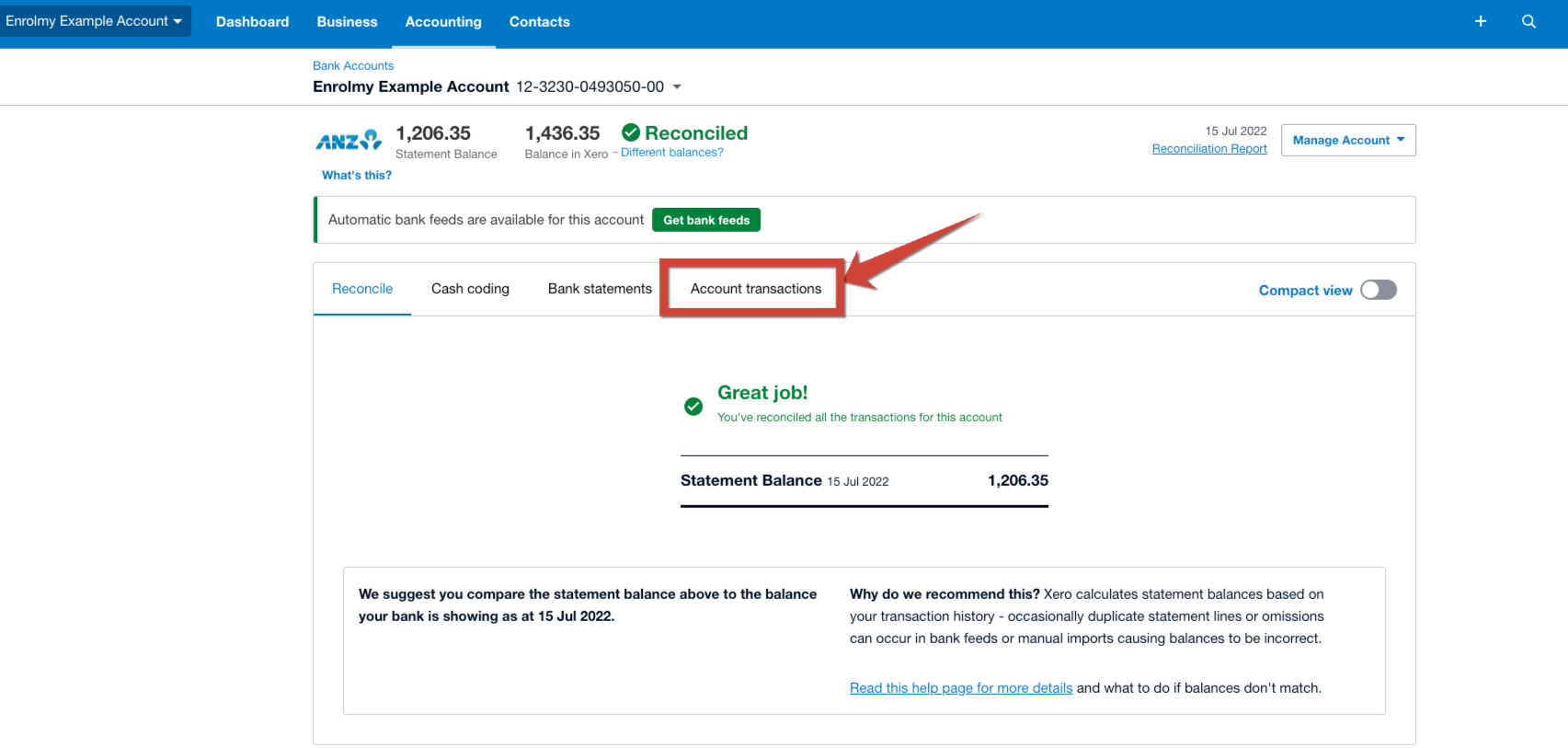The image size is (1568, 748).
Task: Click the Reconciled status text
Action: [696, 133]
